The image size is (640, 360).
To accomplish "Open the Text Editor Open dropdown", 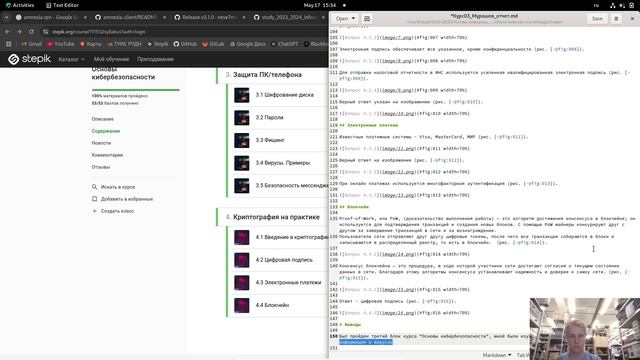I will point(345,18).
